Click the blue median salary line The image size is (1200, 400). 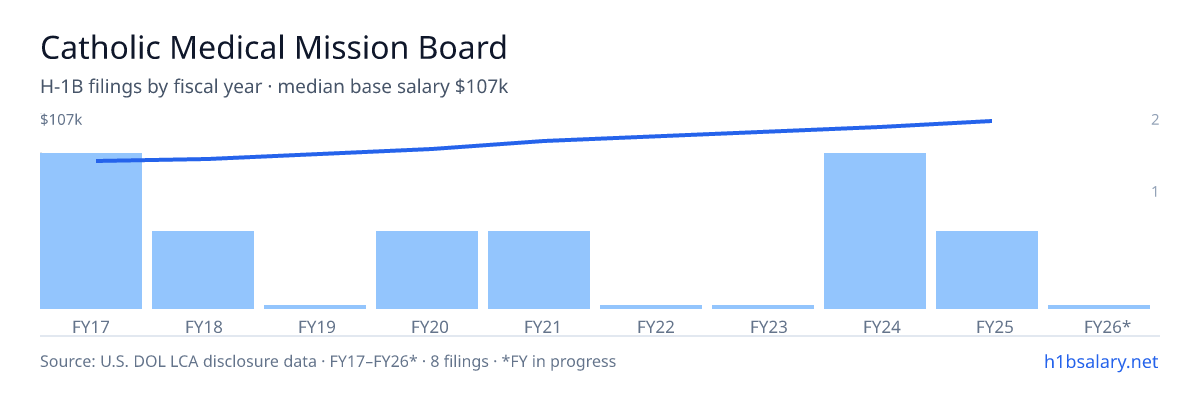(544, 141)
